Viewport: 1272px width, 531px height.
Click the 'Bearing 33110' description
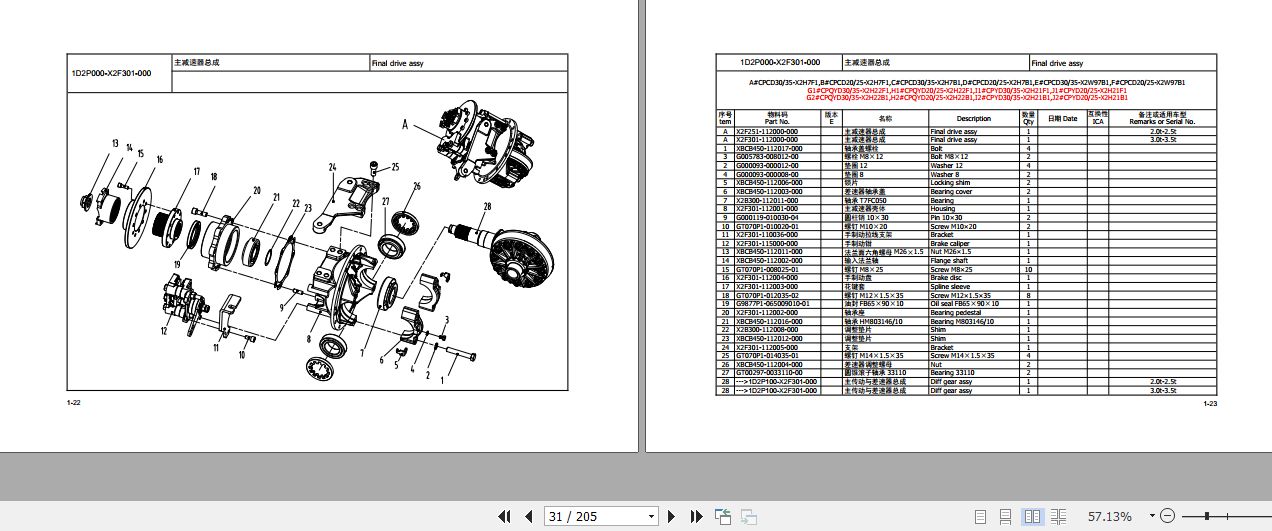point(954,373)
